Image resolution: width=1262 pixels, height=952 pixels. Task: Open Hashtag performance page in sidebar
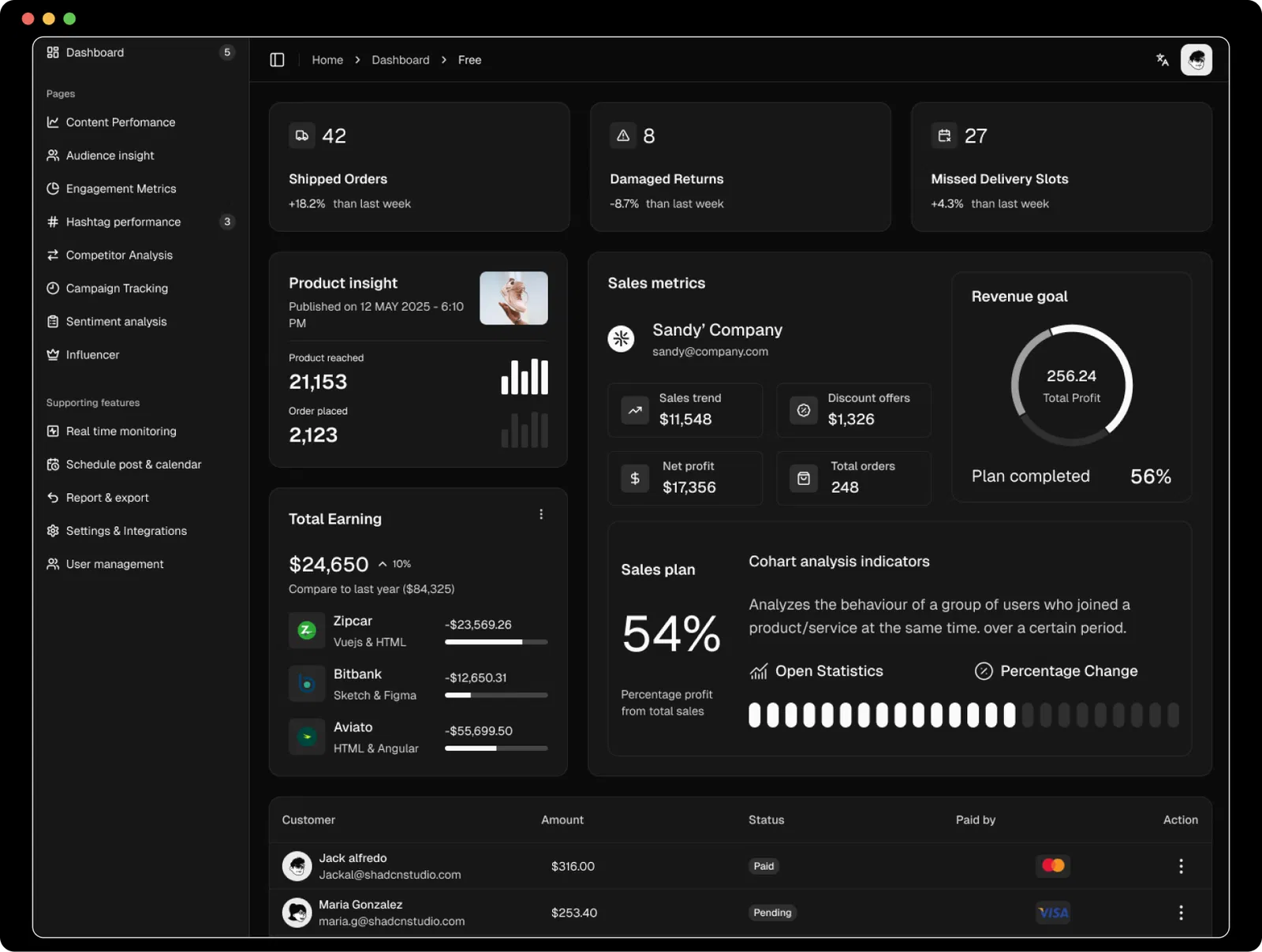click(x=124, y=222)
